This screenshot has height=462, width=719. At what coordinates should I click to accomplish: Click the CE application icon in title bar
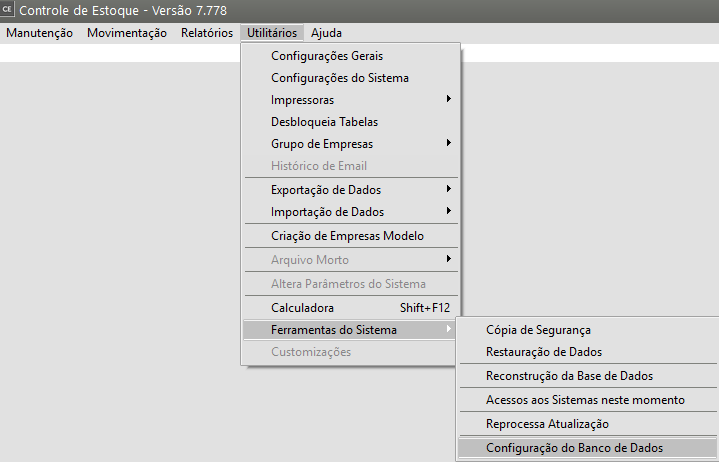pyautogui.click(x=9, y=10)
